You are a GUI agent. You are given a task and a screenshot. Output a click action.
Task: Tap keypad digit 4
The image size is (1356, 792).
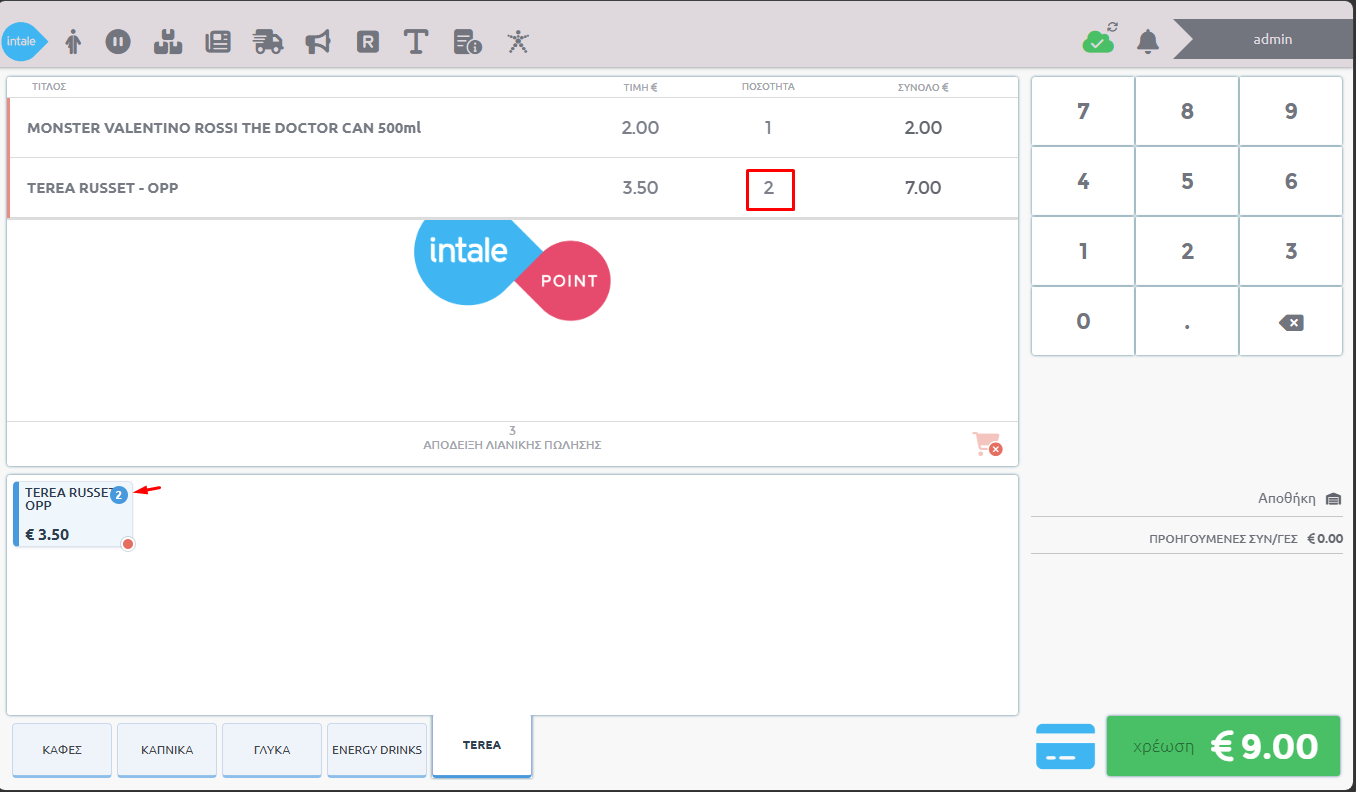(1083, 182)
